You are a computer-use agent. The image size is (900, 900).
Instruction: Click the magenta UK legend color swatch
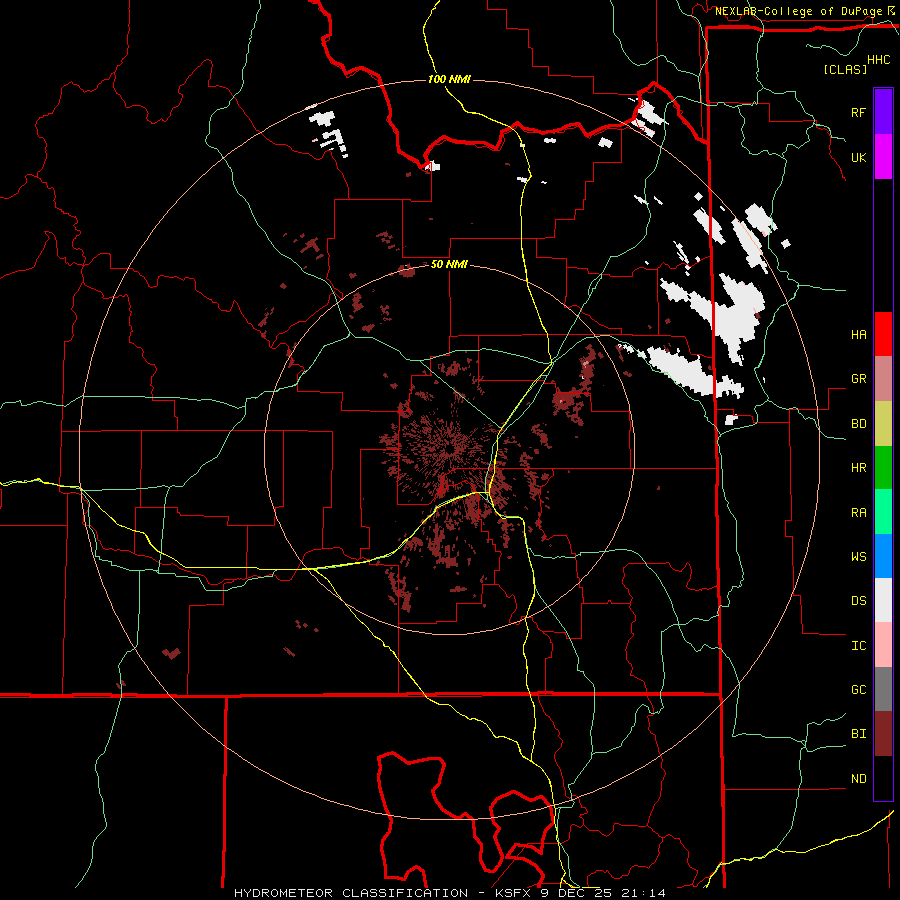click(883, 156)
